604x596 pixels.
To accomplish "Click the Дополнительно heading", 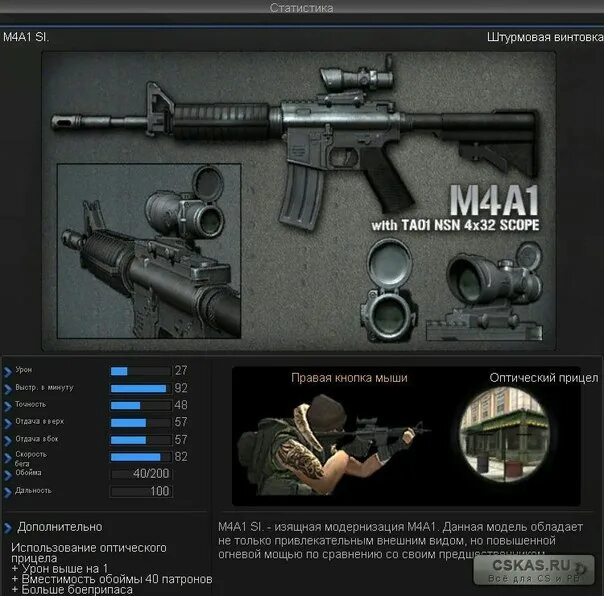I will tap(60, 527).
